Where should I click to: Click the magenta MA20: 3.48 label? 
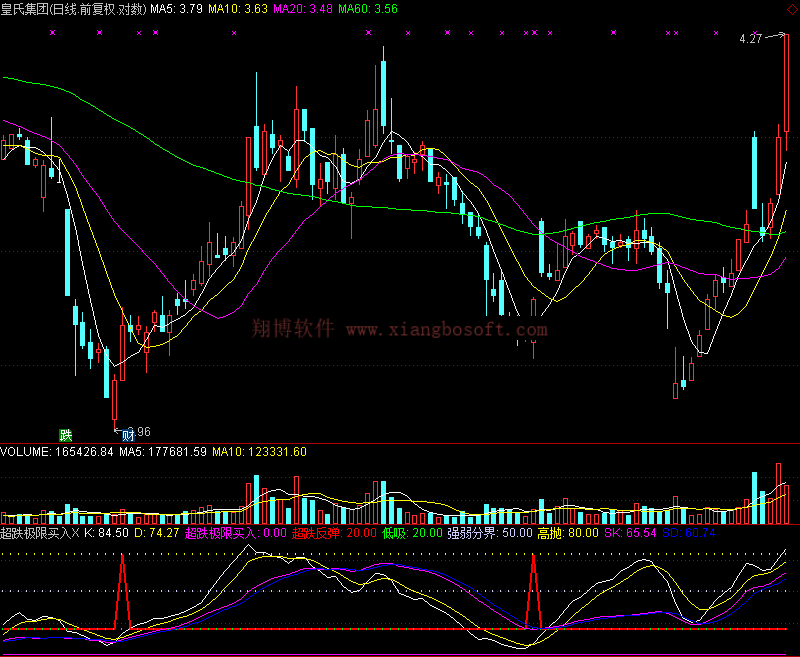click(303, 9)
